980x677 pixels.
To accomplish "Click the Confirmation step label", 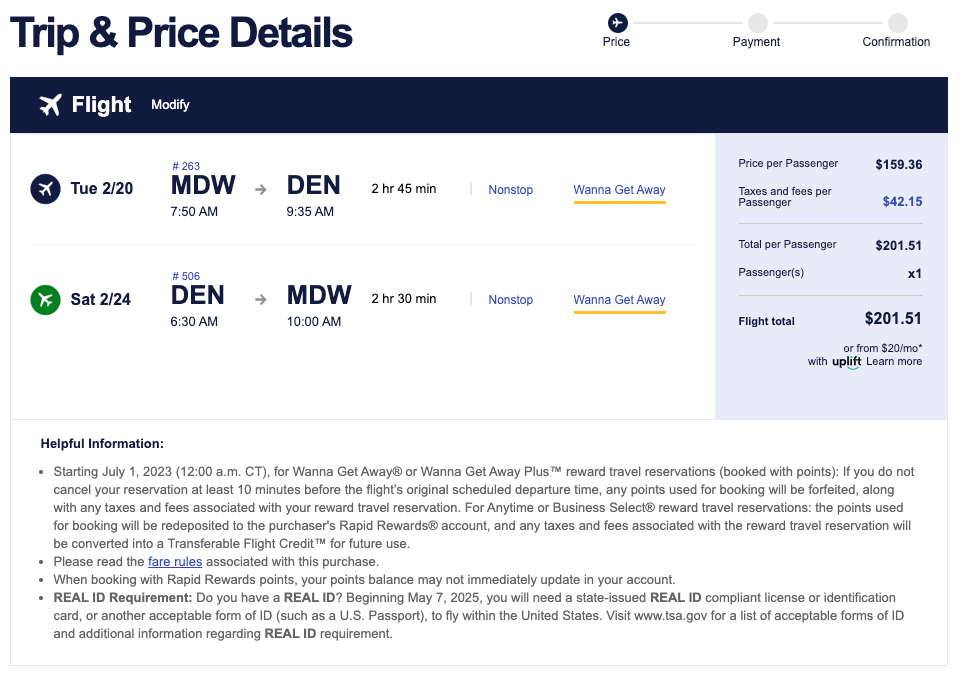I will tap(896, 42).
